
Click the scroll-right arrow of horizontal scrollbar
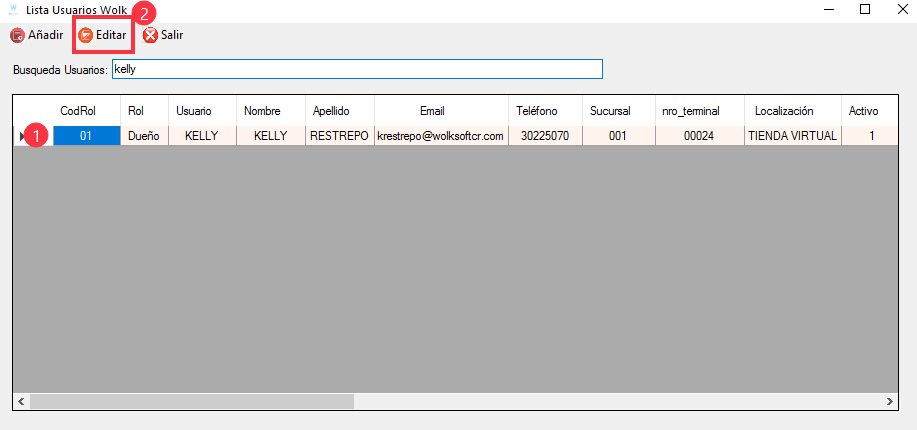890,401
